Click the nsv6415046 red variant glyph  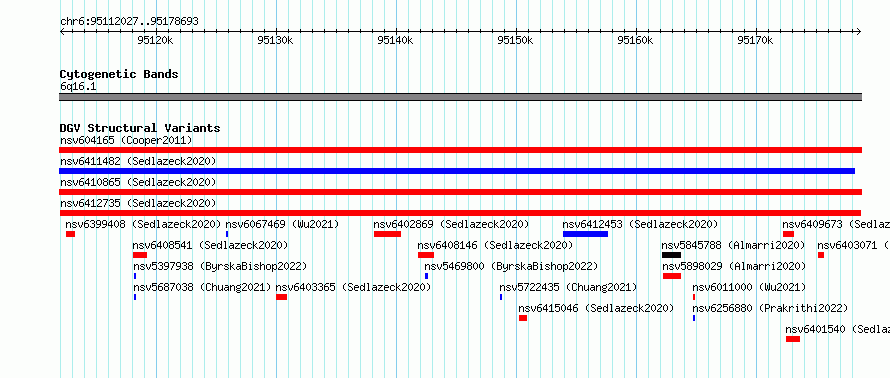click(x=523, y=318)
